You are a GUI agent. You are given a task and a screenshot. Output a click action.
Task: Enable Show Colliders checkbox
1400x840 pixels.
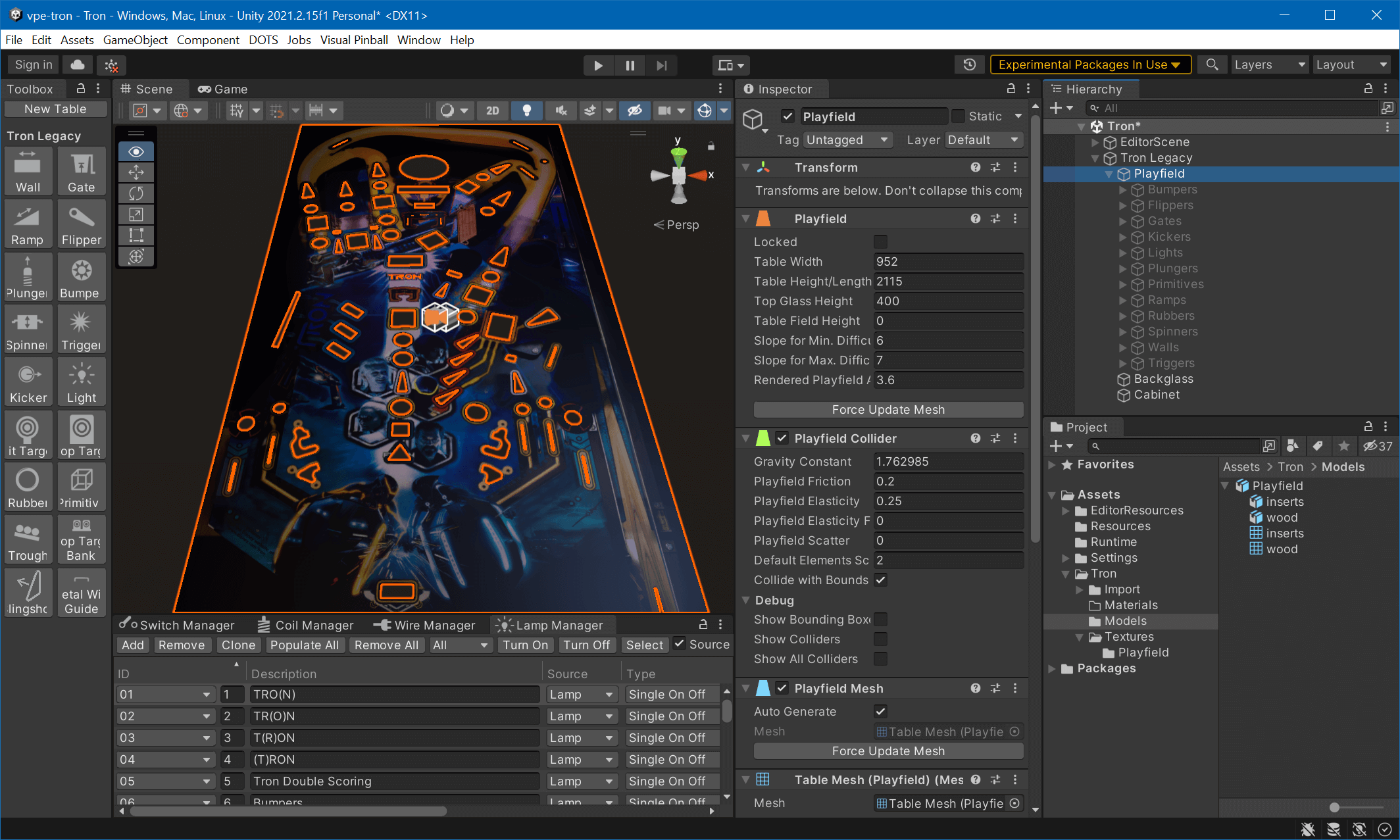coord(880,639)
